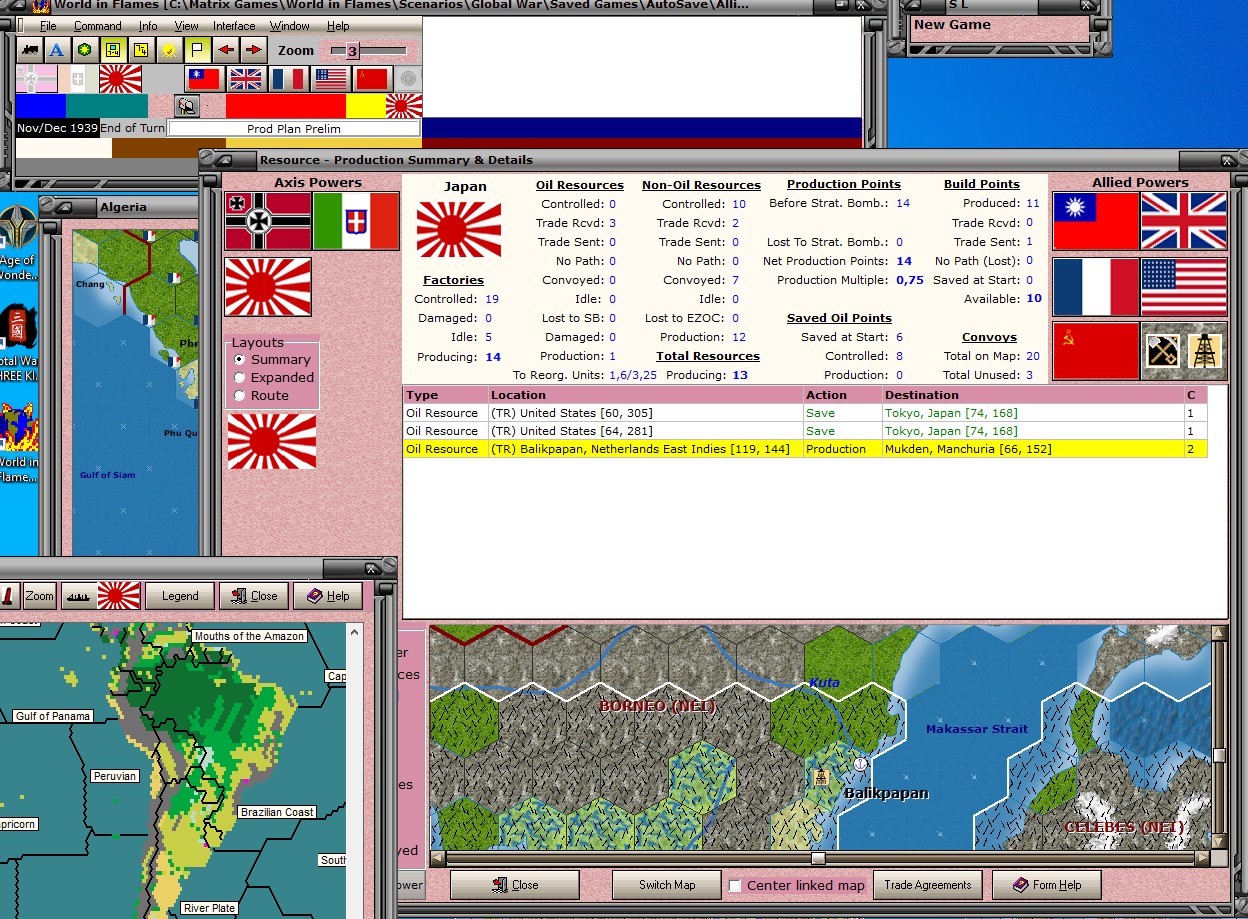This screenshot has width=1248, height=919.
Task: Select the Balikpapan Oil Resource row
Action: tap(805, 449)
